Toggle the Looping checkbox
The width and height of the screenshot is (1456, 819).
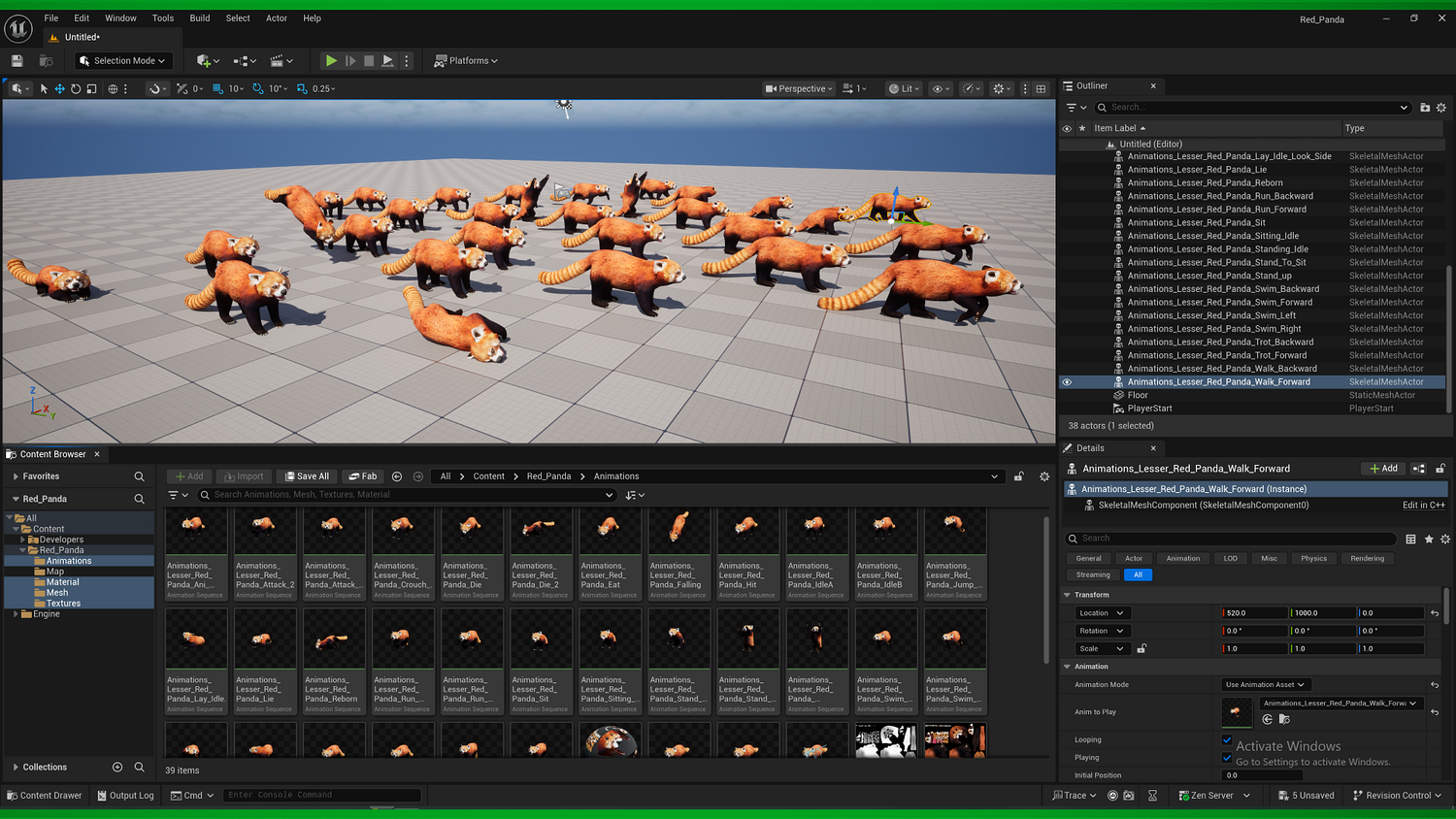pyautogui.click(x=1227, y=739)
